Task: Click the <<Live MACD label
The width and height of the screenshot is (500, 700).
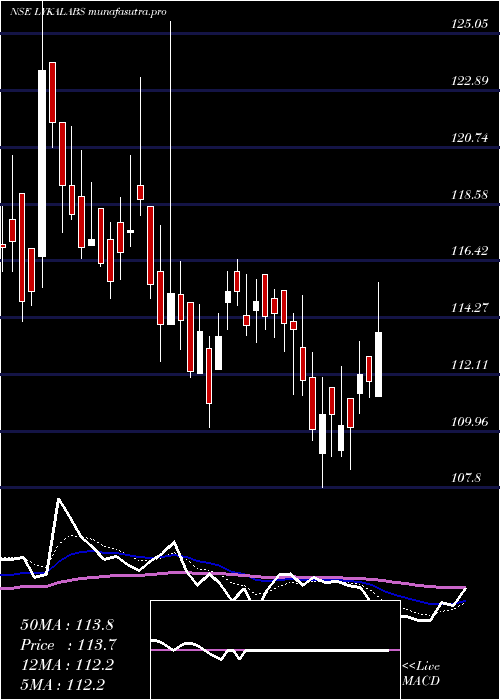Action: tap(421, 674)
